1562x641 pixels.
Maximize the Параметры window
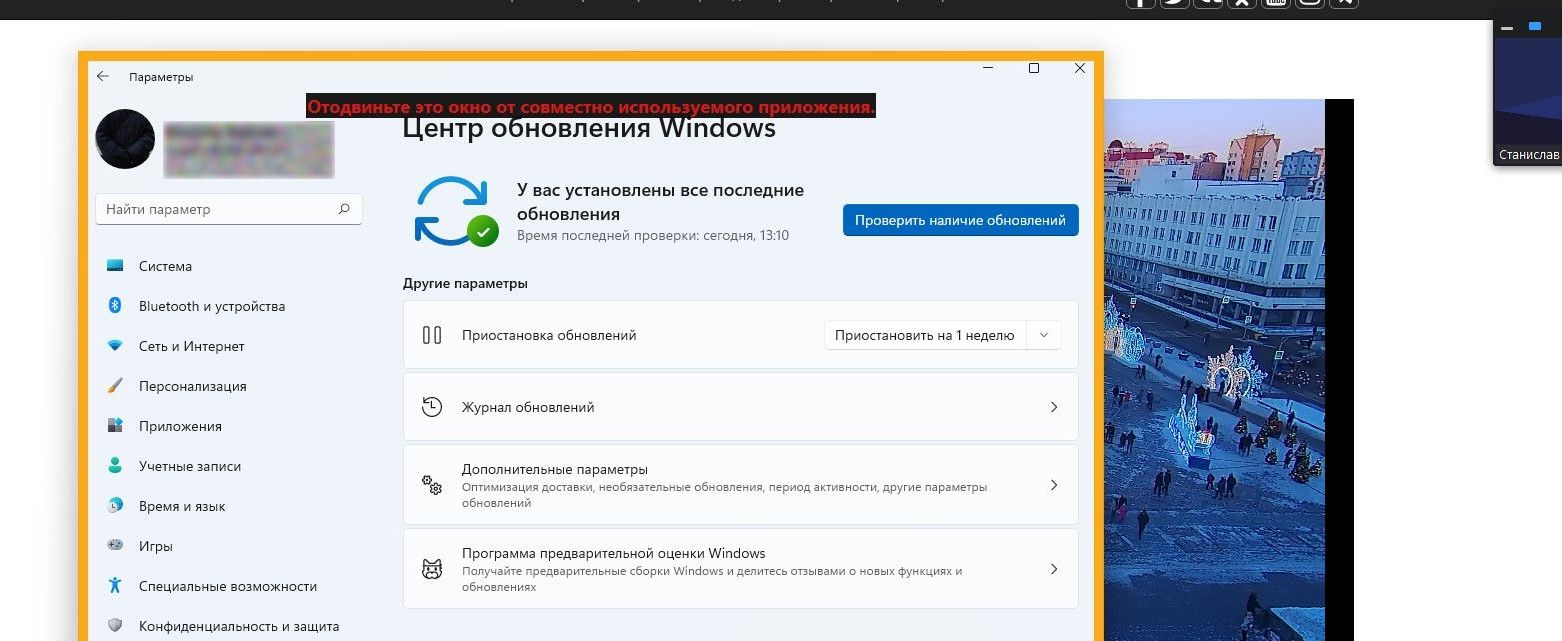pos(1034,68)
